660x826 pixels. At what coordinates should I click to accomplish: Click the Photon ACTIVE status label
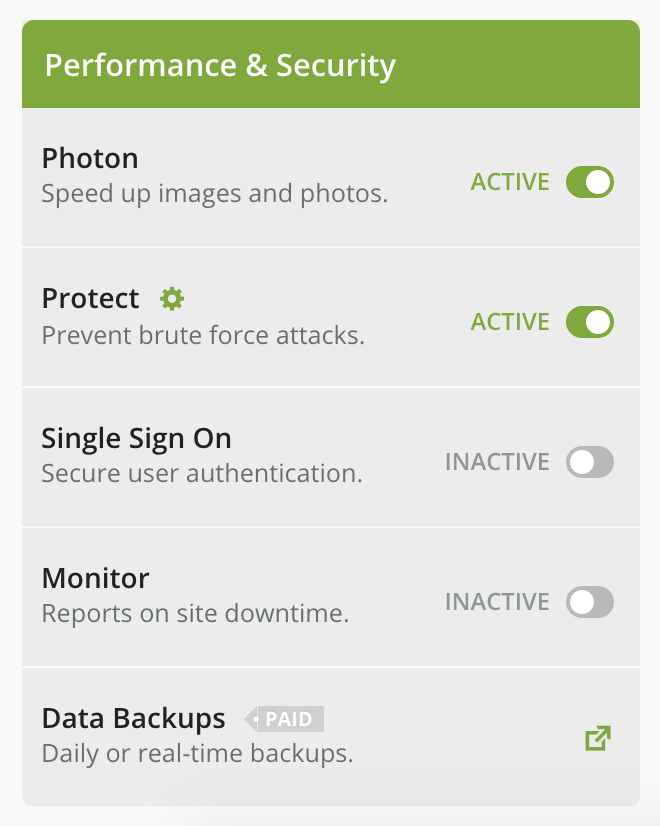click(510, 182)
